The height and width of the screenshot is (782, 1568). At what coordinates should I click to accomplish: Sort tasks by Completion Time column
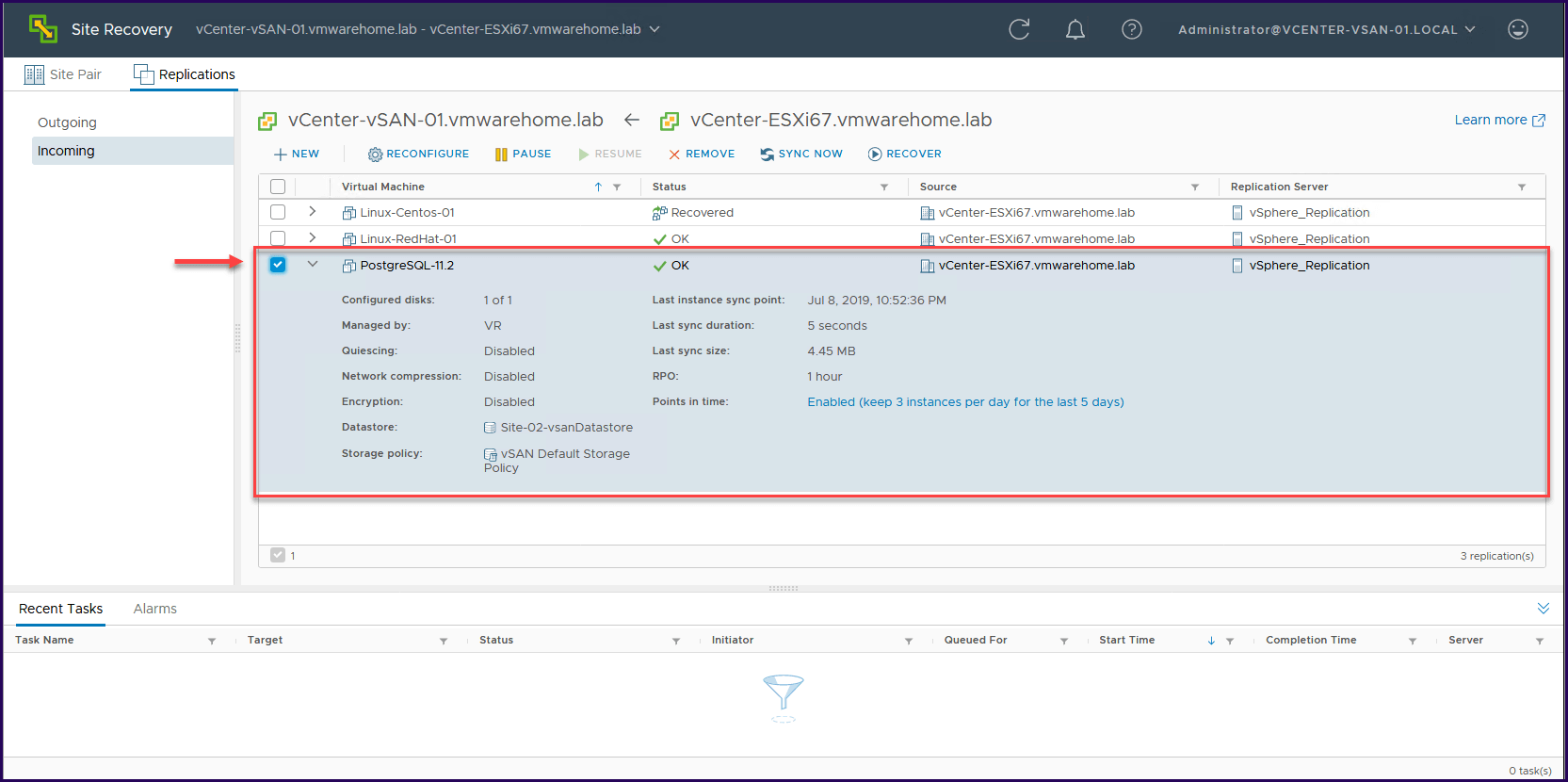click(1311, 640)
